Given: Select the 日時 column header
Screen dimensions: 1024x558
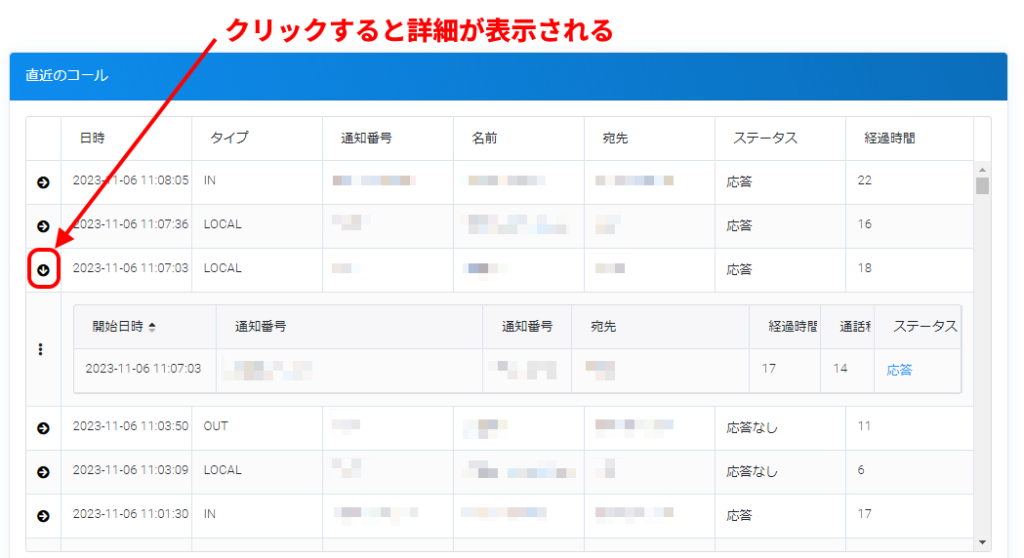Looking at the screenshot, I should click(92, 138).
